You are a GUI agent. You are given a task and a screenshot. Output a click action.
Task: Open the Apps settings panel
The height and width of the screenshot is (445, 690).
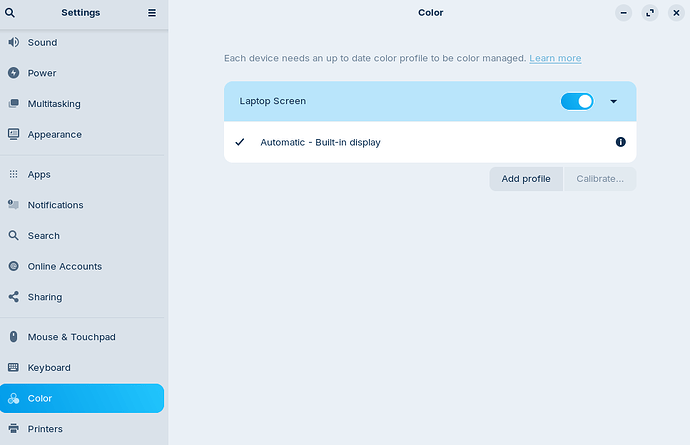point(40,174)
